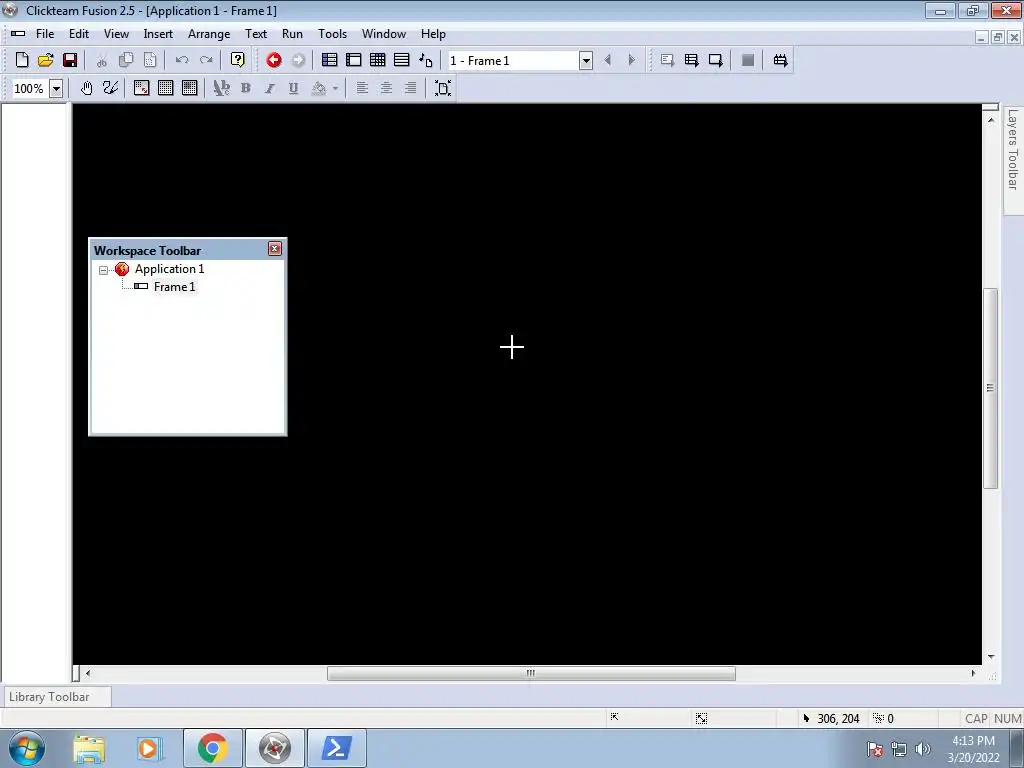Click the text color bucket icon
Viewport: 1024px width, 768px height.
[319, 88]
